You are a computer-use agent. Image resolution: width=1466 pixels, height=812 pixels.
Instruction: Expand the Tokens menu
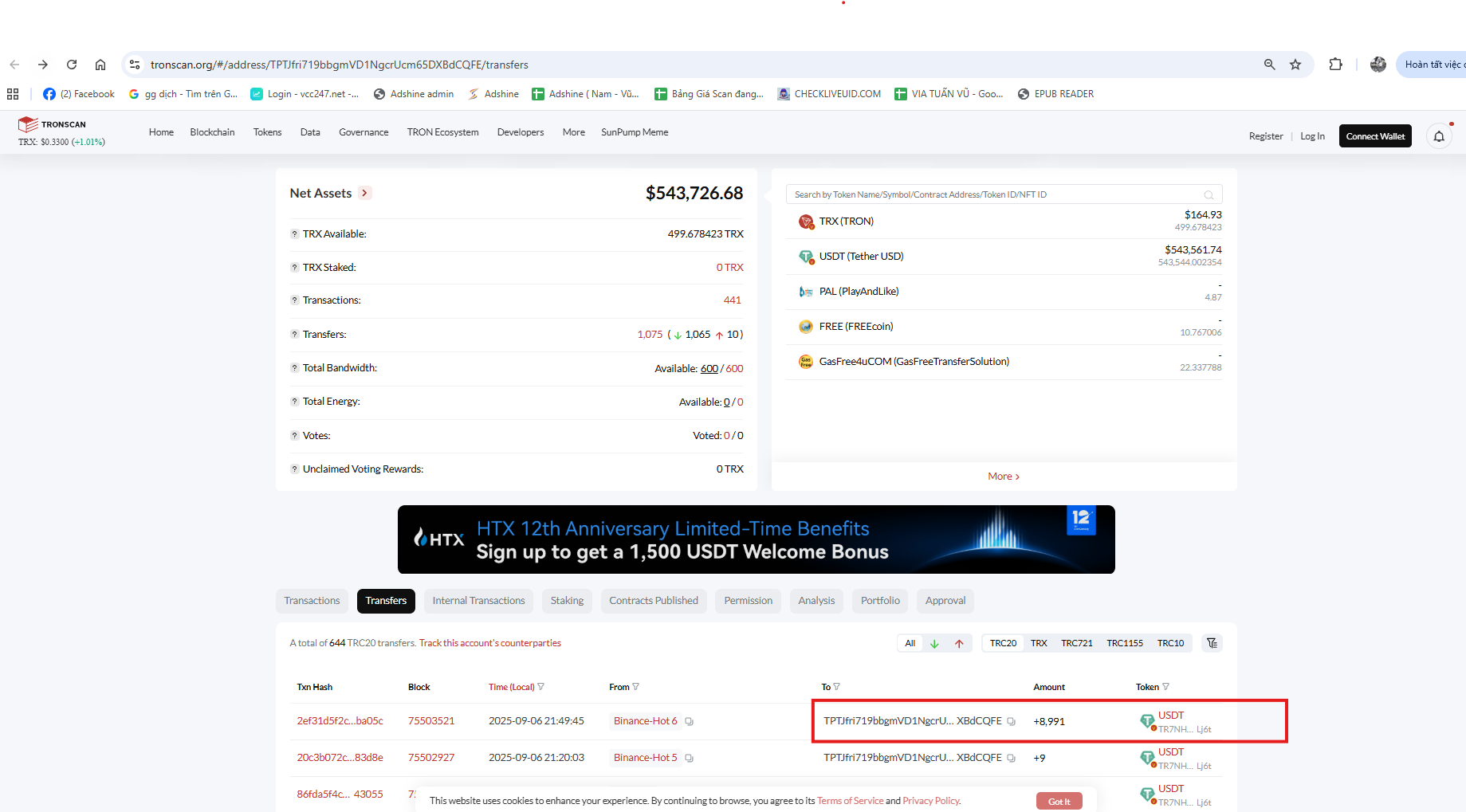click(x=267, y=132)
